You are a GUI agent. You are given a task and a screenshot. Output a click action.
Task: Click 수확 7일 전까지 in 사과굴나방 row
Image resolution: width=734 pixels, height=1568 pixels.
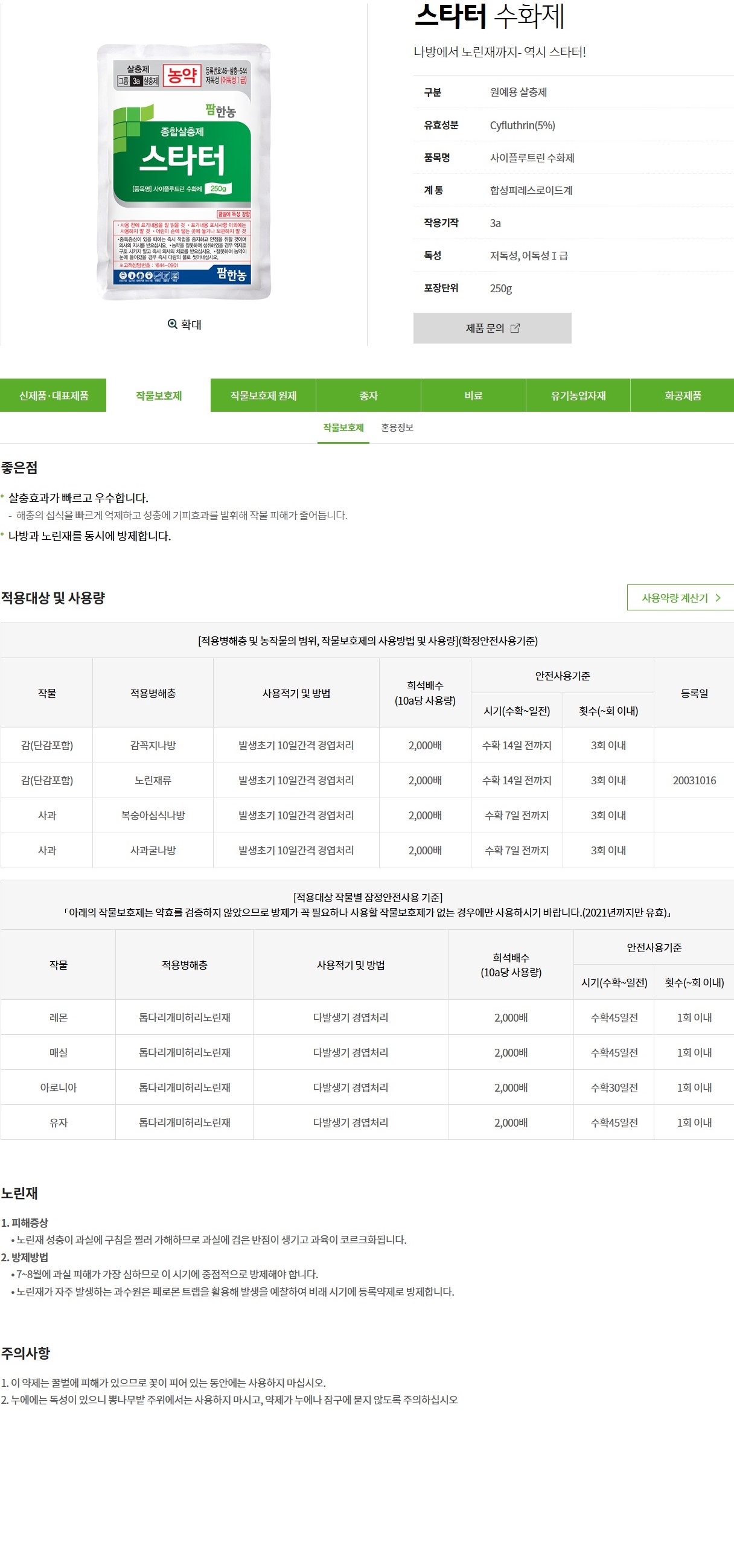click(517, 850)
